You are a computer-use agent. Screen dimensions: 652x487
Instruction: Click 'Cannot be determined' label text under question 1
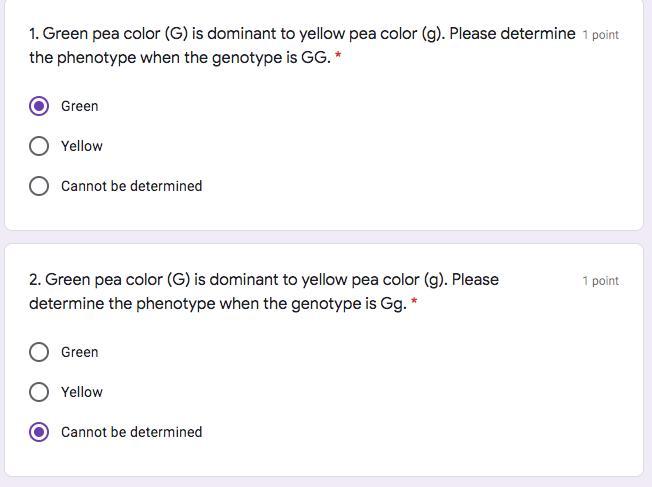click(131, 186)
